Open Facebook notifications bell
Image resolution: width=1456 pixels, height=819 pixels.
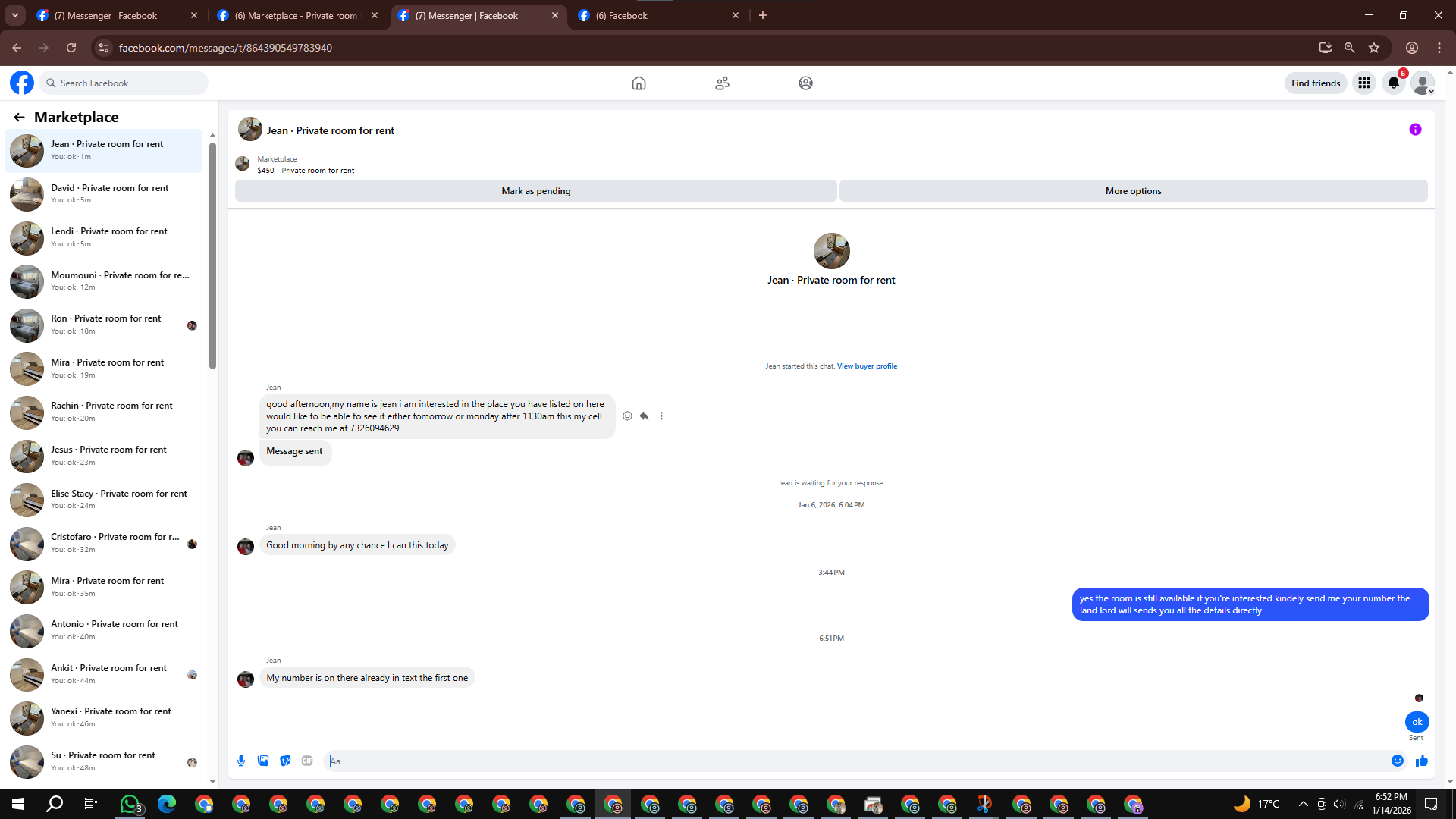(x=1394, y=83)
